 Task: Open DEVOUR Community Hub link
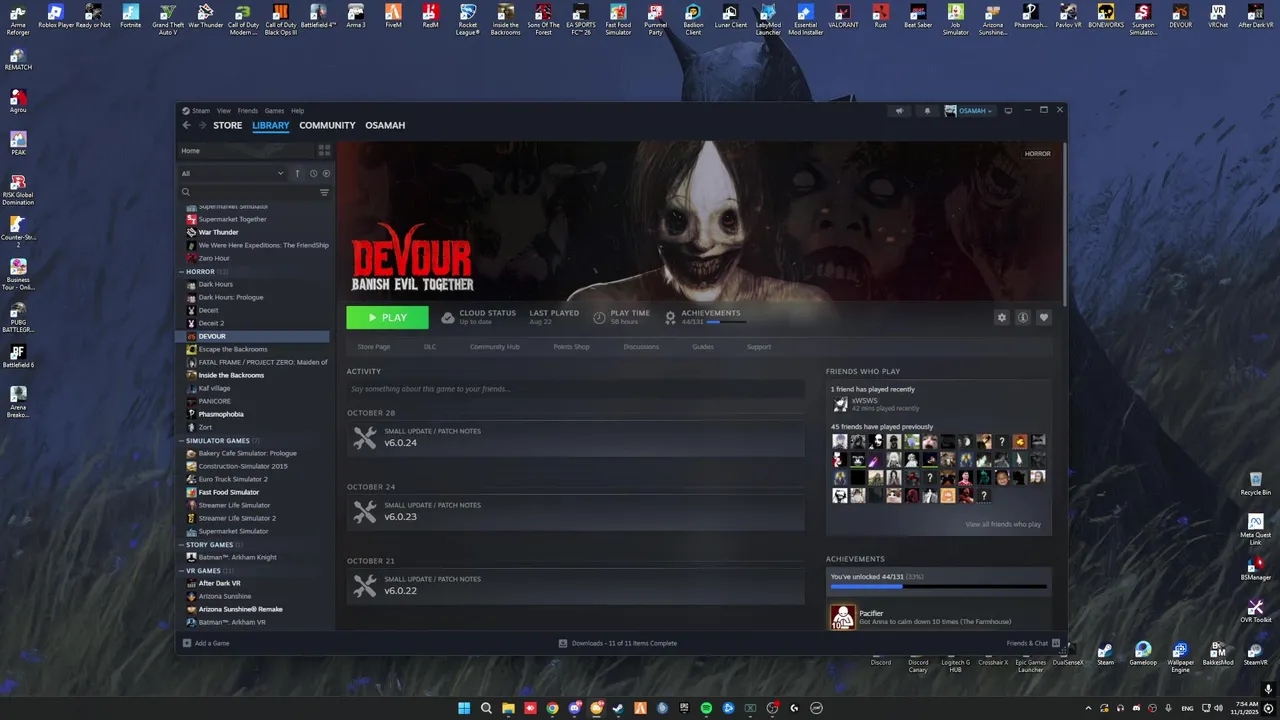click(495, 347)
